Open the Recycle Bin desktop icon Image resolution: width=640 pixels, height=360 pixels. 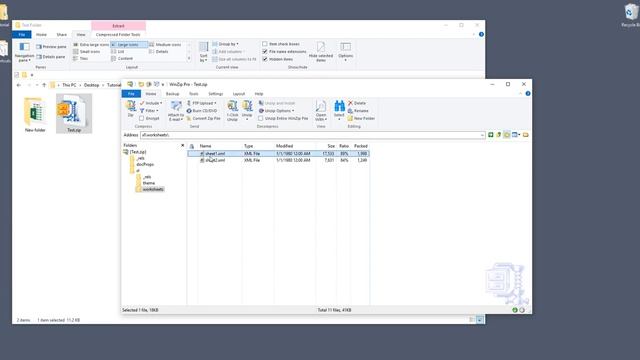point(631,15)
